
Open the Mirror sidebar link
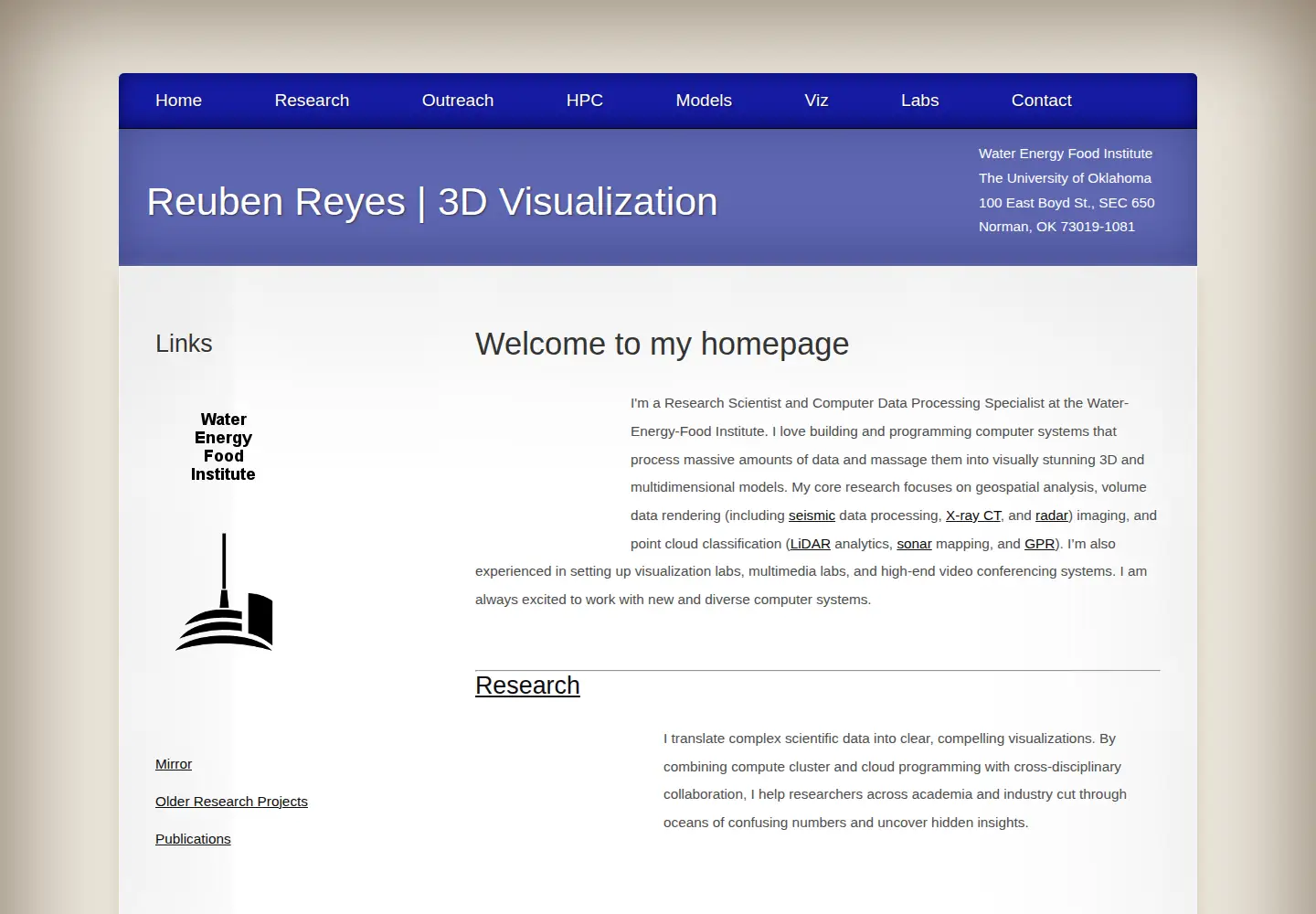coord(174,764)
